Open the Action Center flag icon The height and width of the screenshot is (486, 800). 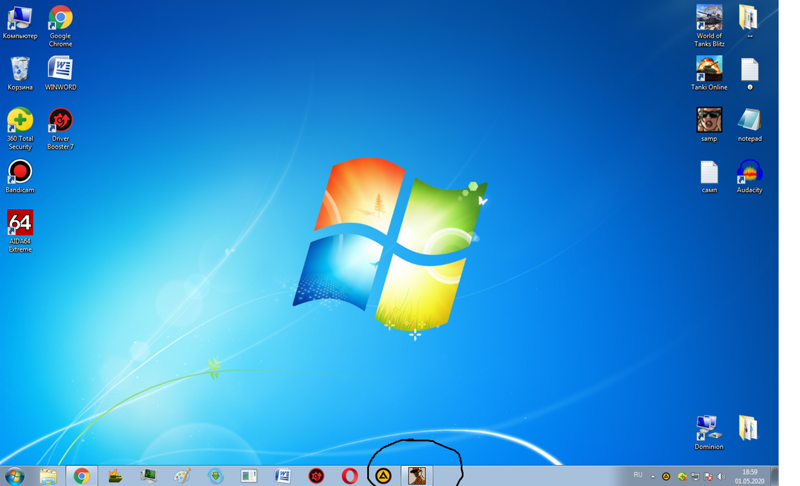click(708, 477)
